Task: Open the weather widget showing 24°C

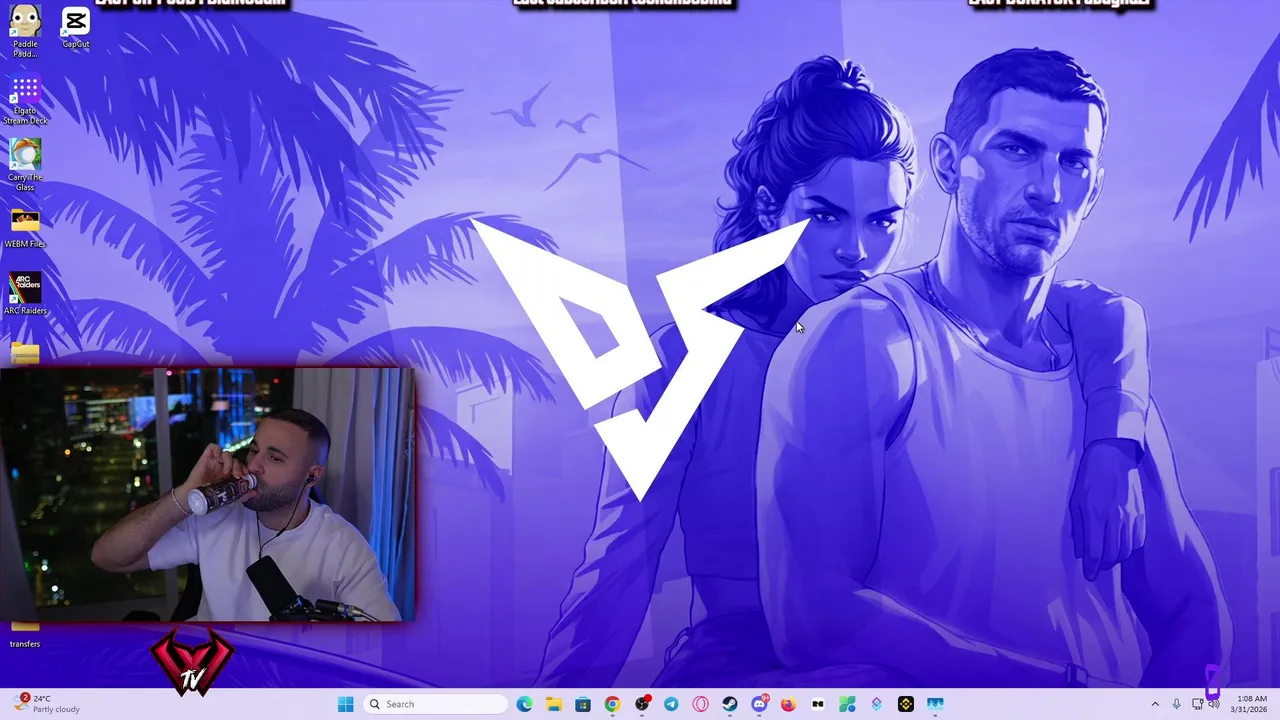Action: click(48, 704)
